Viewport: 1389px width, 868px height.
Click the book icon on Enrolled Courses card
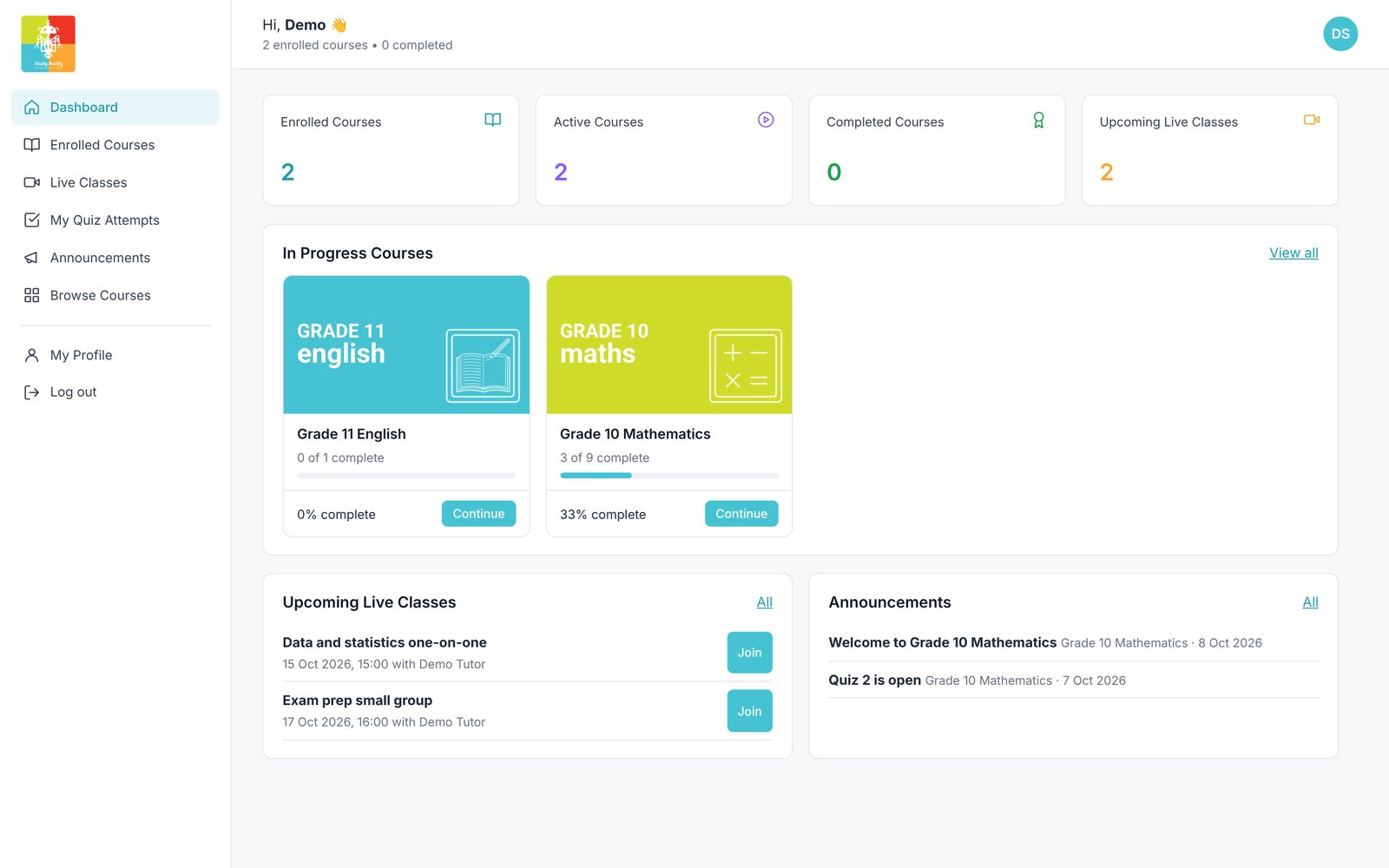[493, 120]
